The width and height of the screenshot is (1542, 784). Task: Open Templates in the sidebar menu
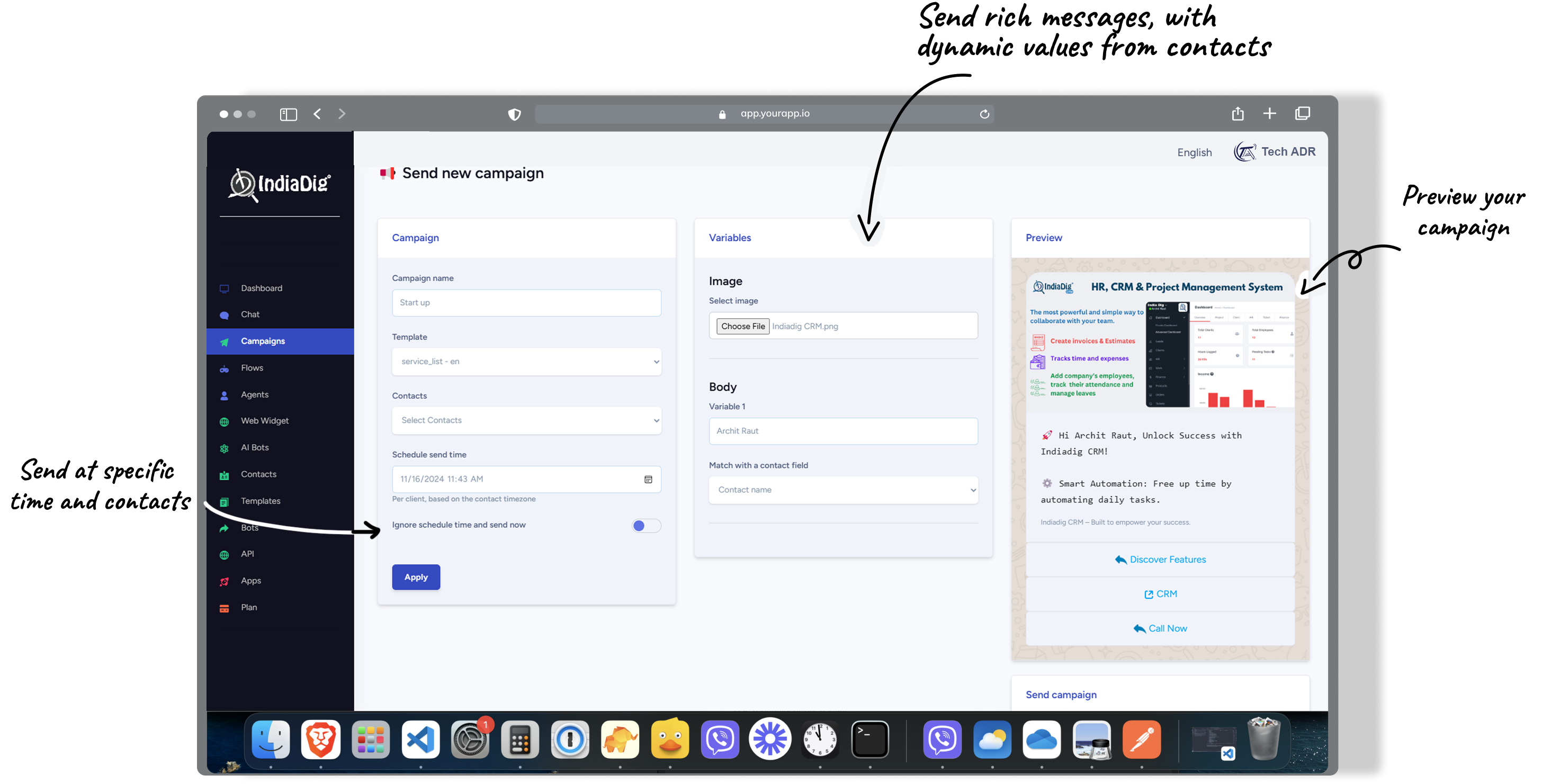(x=261, y=501)
